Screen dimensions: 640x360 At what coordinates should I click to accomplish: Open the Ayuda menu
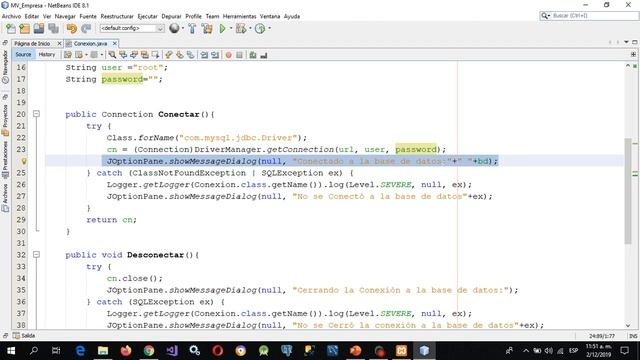click(292, 16)
